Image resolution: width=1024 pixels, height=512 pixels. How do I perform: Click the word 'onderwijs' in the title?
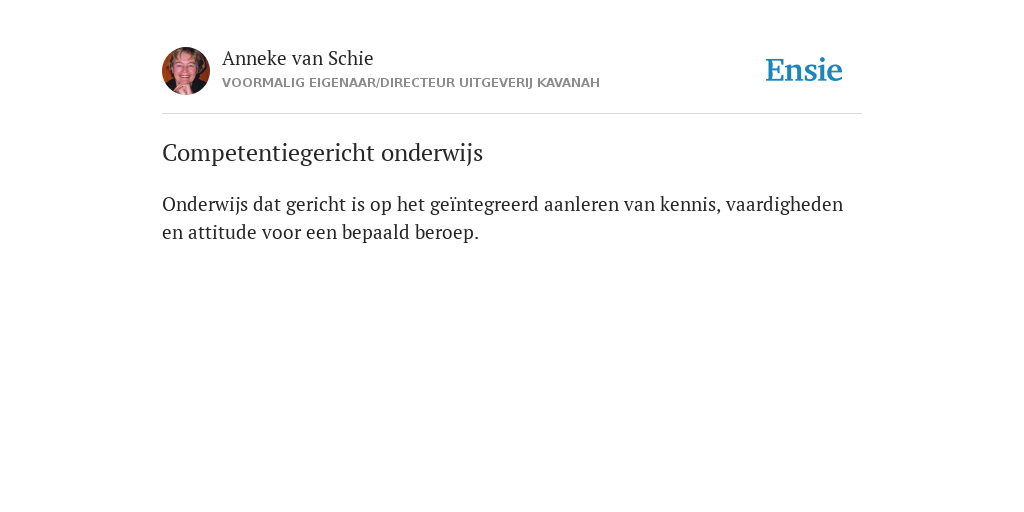pyautogui.click(x=432, y=153)
